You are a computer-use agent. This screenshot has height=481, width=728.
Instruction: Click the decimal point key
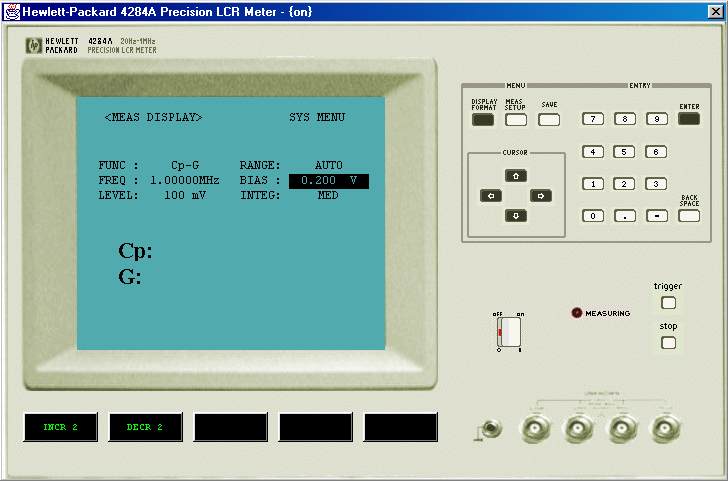click(625, 216)
